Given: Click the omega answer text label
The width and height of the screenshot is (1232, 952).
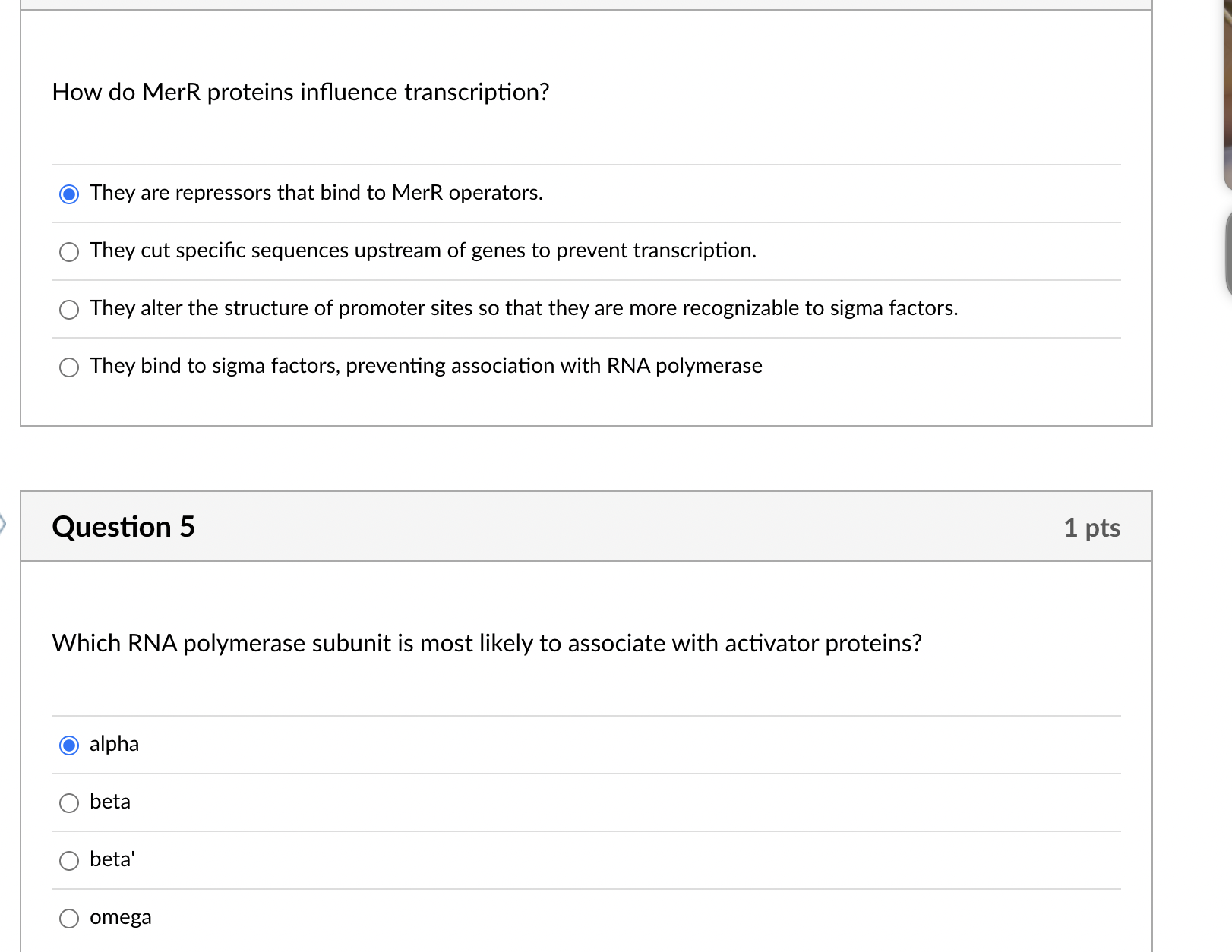Looking at the screenshot, I should [x=120, y=918].
